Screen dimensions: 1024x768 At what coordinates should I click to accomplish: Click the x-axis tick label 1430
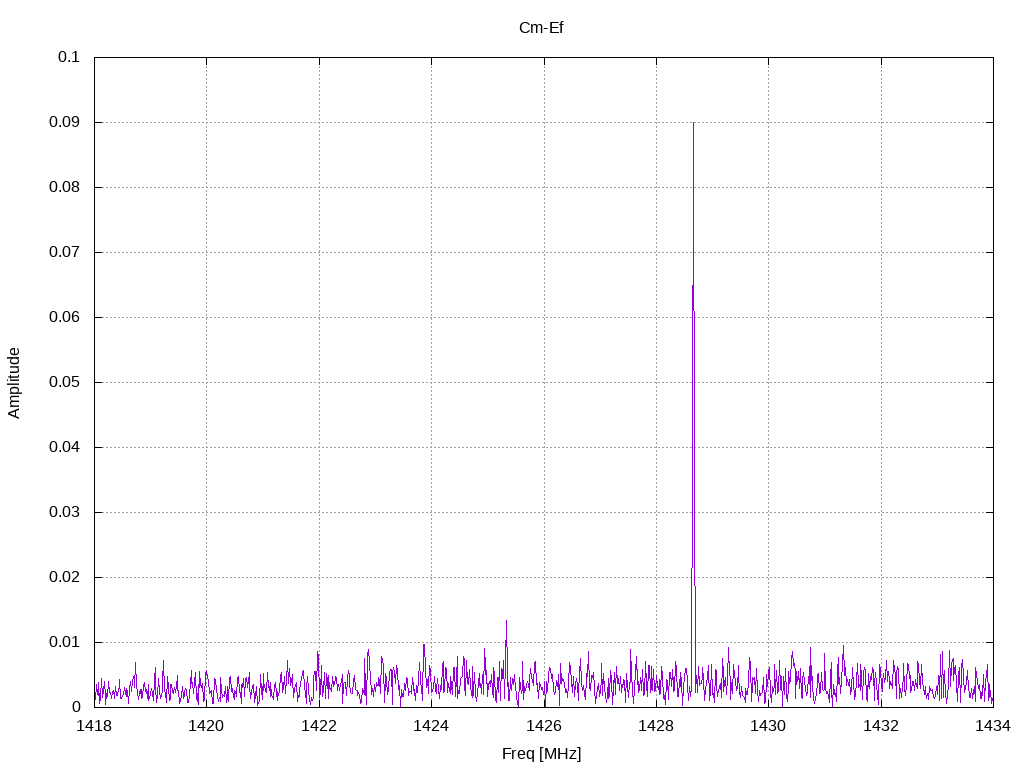tap(769, 726)
